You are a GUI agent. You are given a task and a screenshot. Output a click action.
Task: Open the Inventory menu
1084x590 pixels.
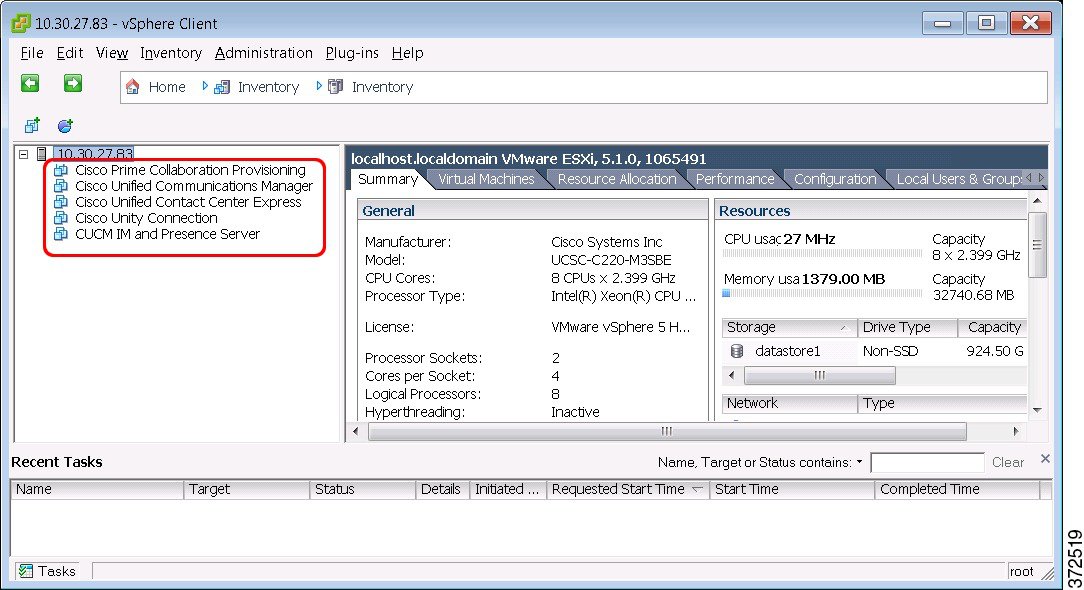[x=171, y=53]
